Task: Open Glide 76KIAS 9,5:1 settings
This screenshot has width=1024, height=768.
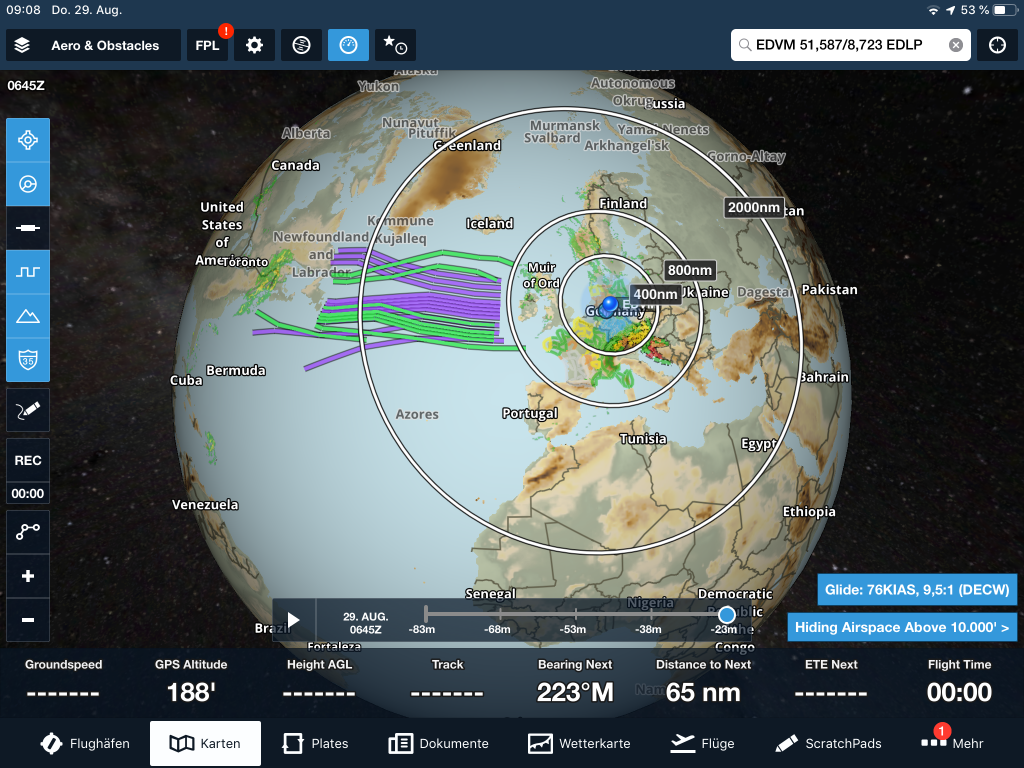Action: point(917,590)
